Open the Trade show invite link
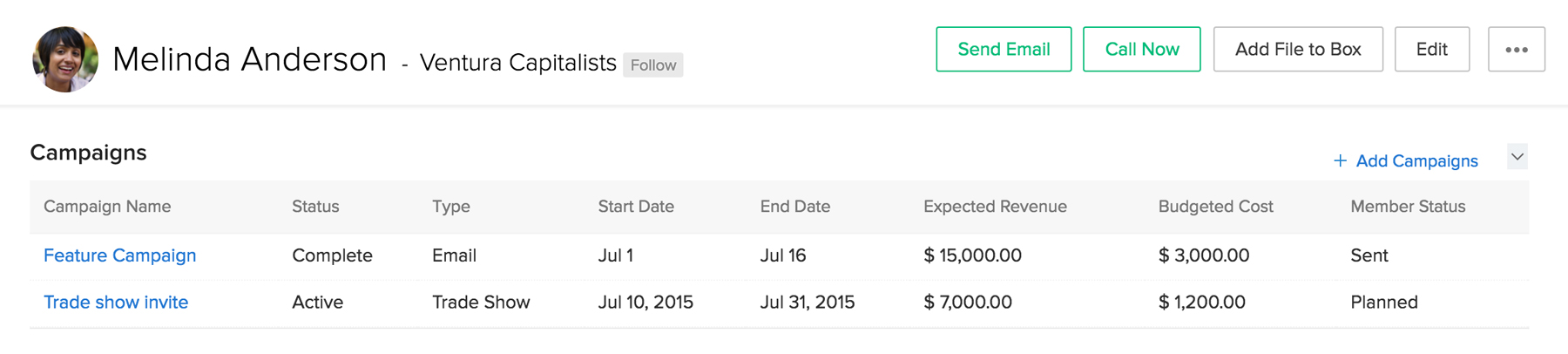Viewport: 1568px width, 354px height. [116, 303]
